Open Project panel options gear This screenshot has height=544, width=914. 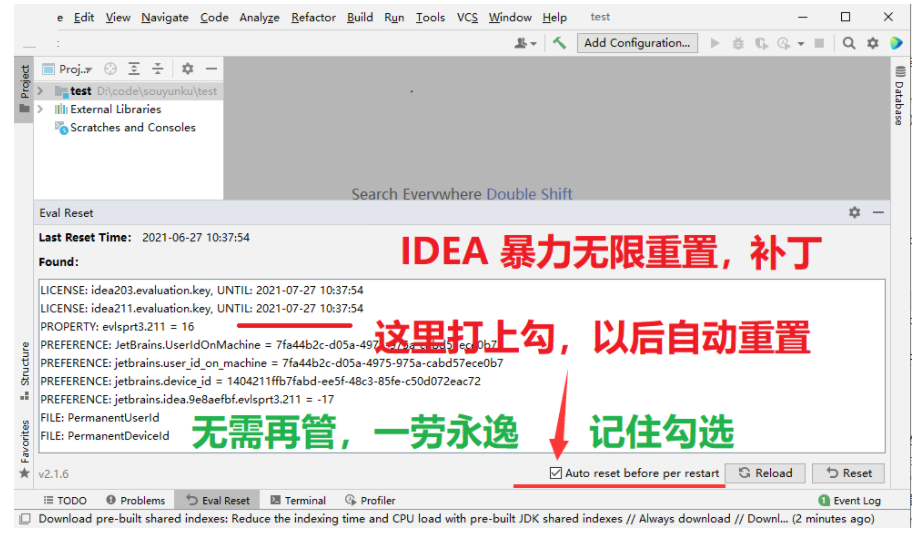(x=187, y=69)
